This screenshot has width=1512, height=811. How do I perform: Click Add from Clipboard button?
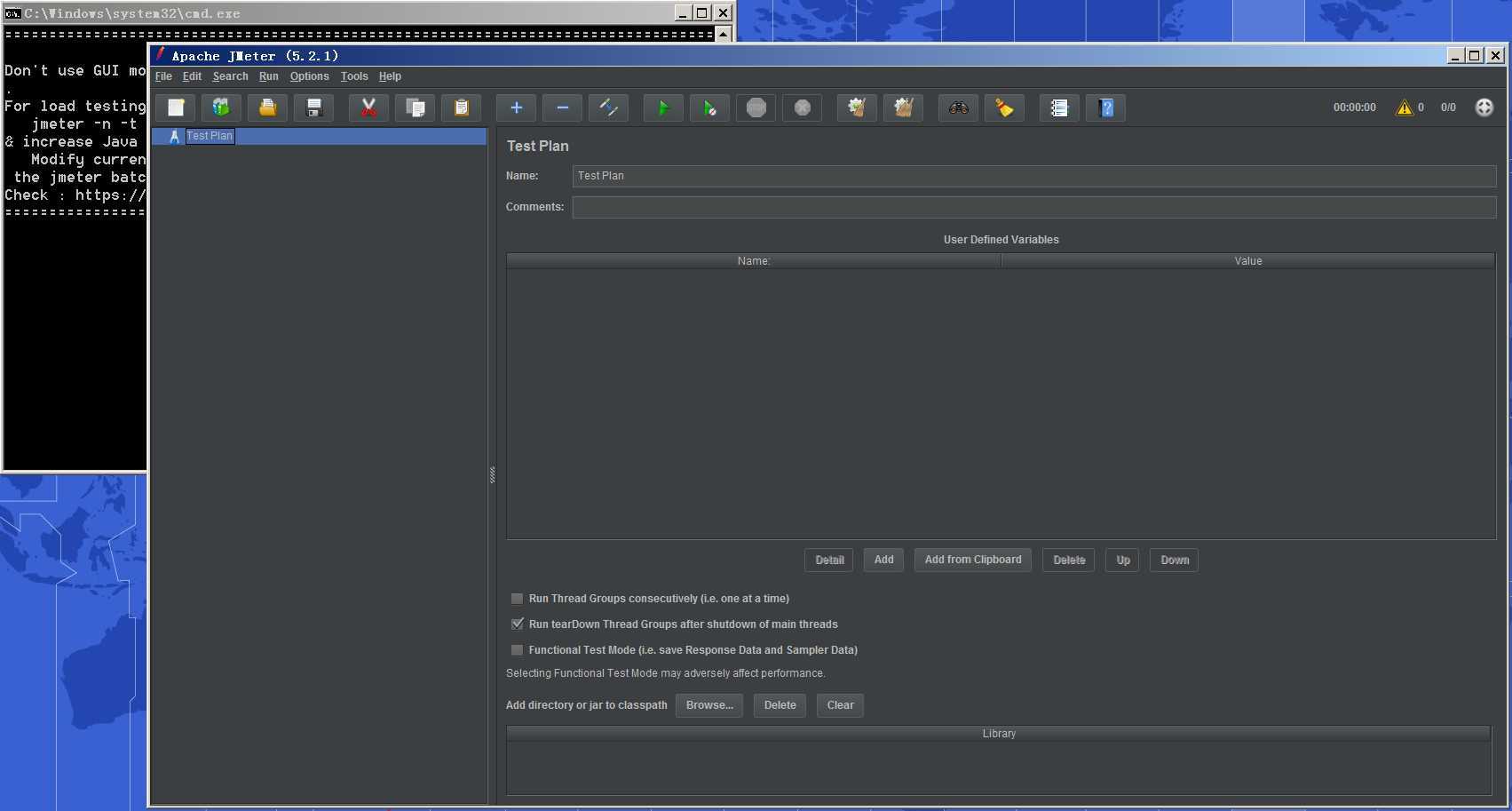click(x=973, y=560)
